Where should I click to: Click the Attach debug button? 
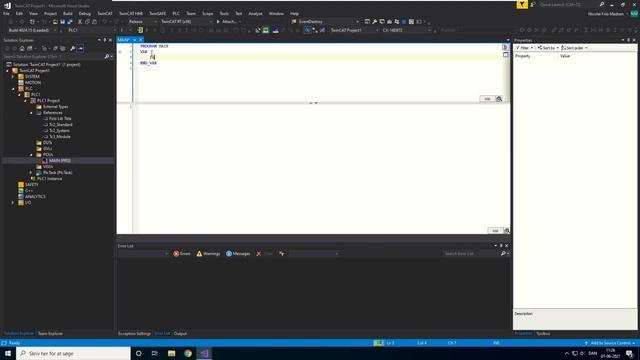(228, 22)
